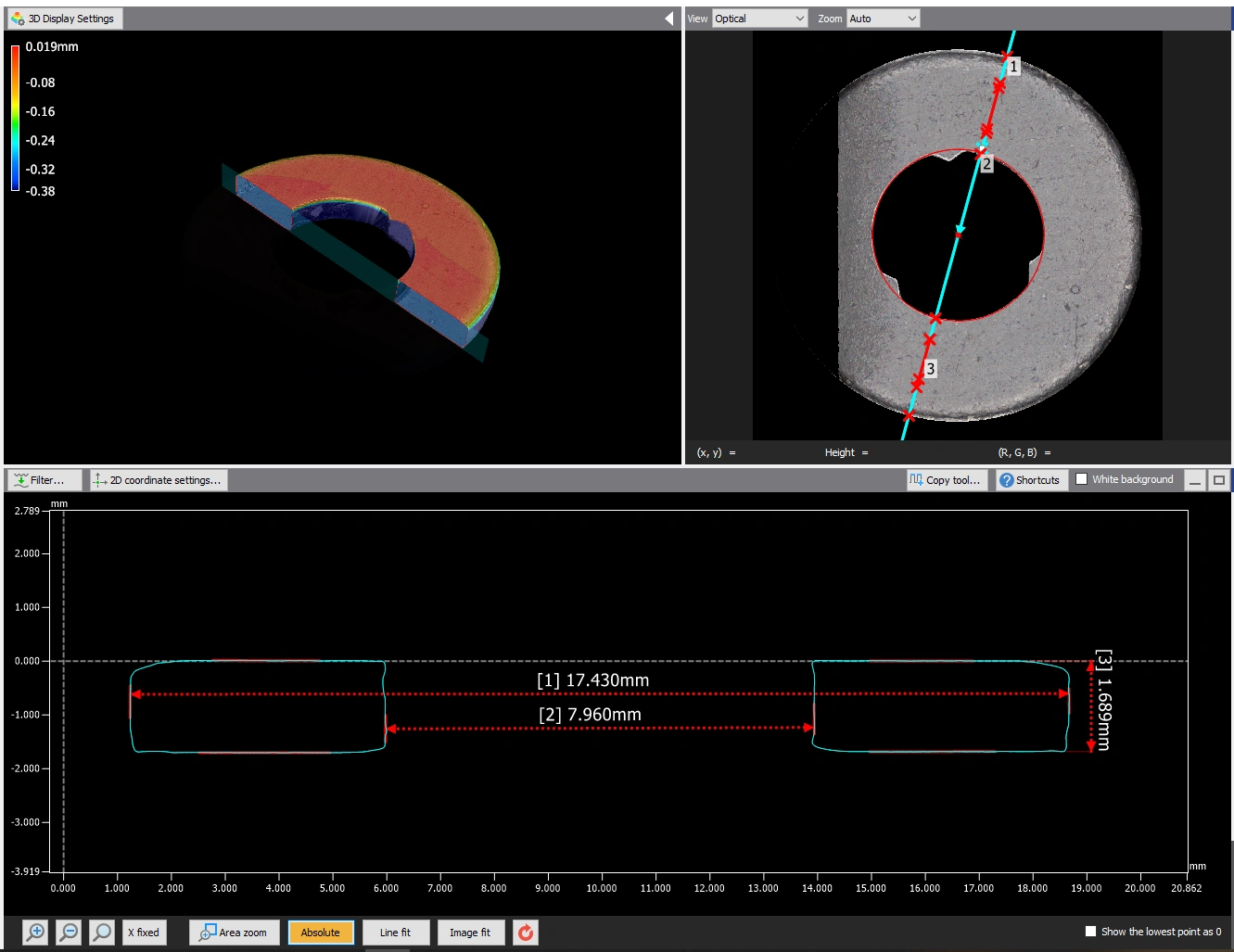Image resolution: width=1234 pixels, height=952 pixels.
Task: Click the zoom out magnifier icon
Action: click(x=69, y=933)
